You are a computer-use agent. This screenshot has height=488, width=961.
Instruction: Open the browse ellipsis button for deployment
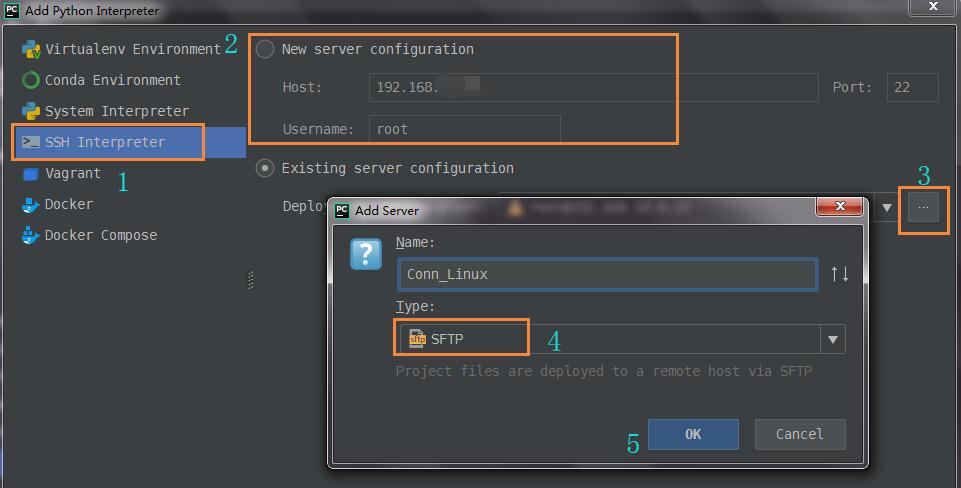pyautogui.click(x=923, y=208)
